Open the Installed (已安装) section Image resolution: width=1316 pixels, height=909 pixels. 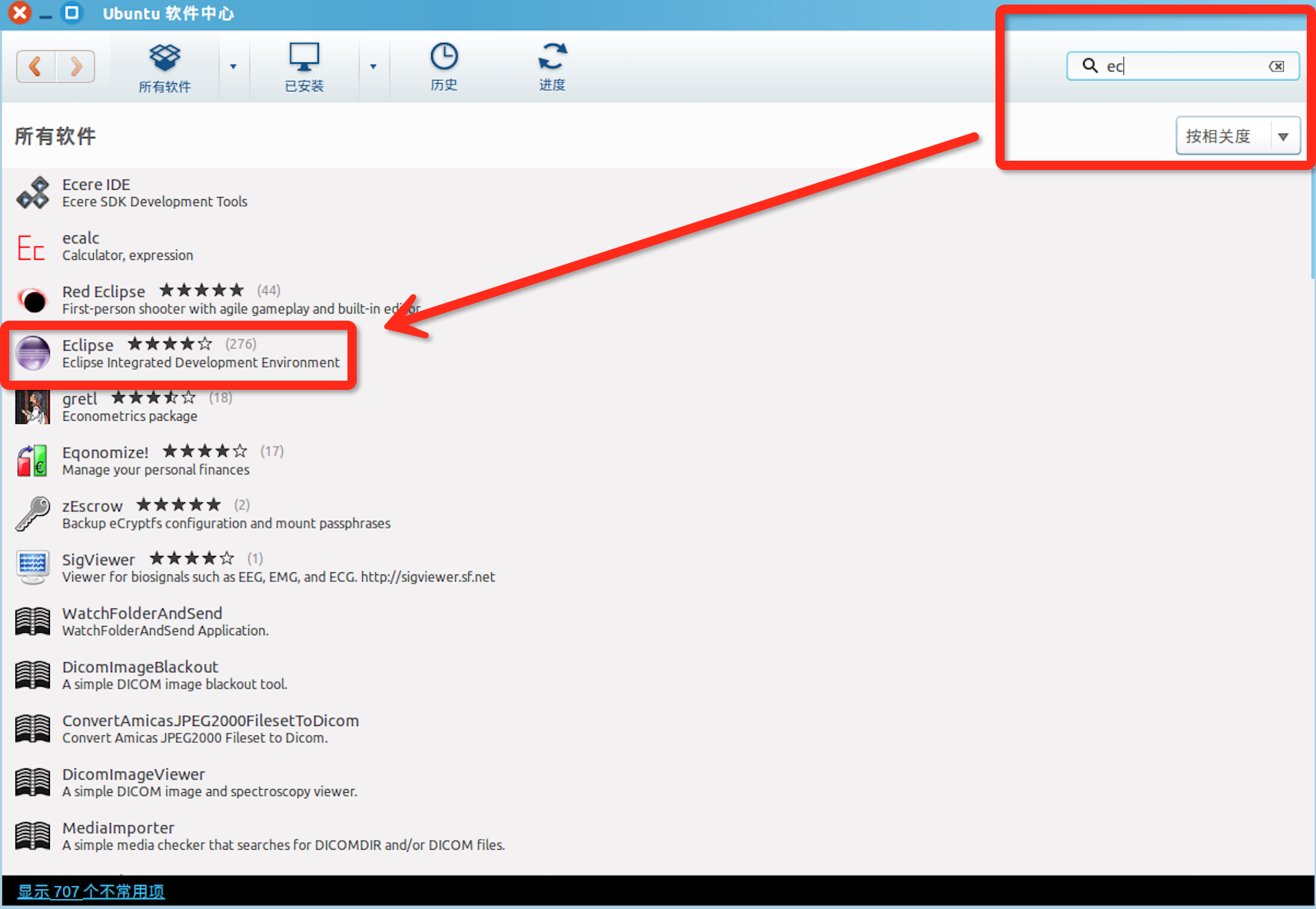(x=304, y=67)
